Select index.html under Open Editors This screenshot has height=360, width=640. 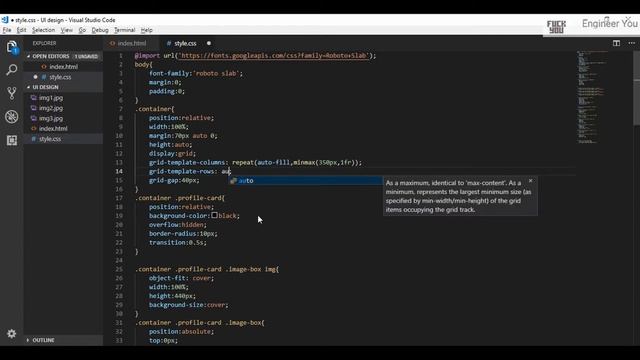(63, 67)
